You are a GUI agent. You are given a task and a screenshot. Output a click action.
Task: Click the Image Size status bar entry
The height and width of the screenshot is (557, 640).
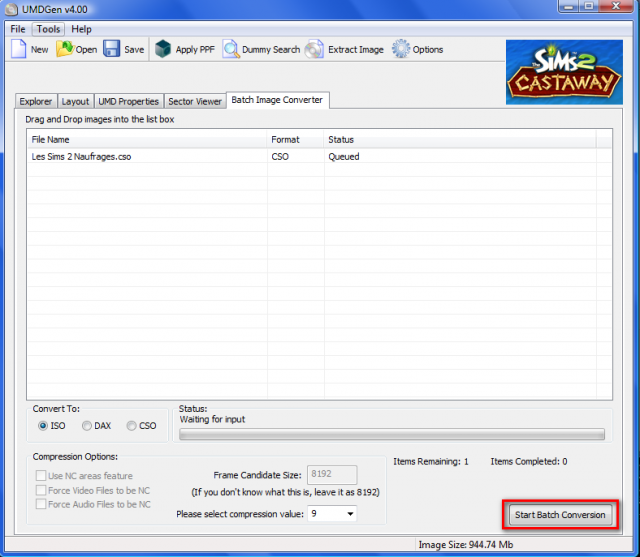466,545
